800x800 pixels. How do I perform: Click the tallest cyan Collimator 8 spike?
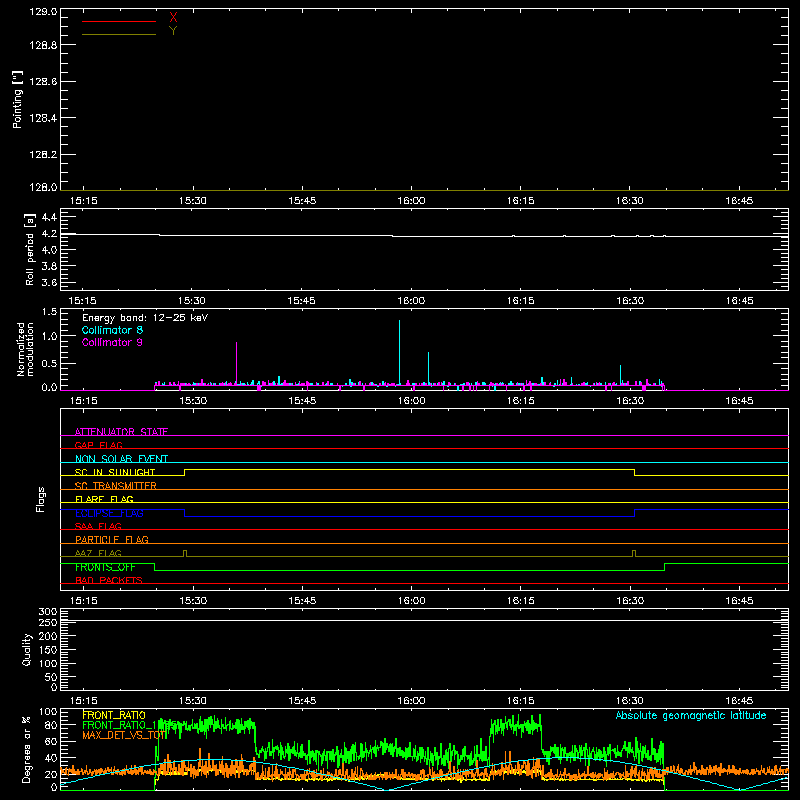coord(399,352)
